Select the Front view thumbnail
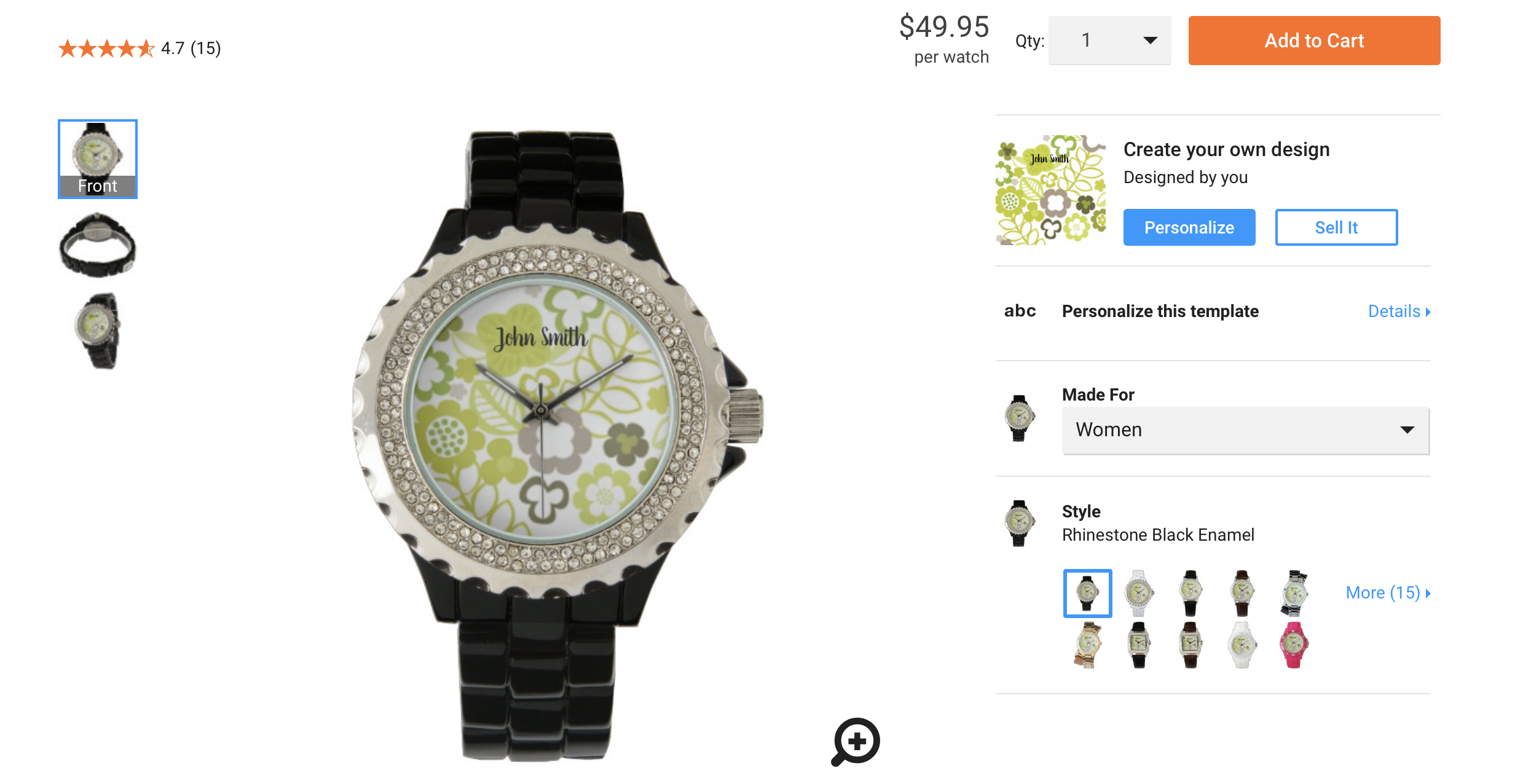Image resolution: width=1523 pixels, height=784 pixels. pyautogui.click(x=98, y=159)
